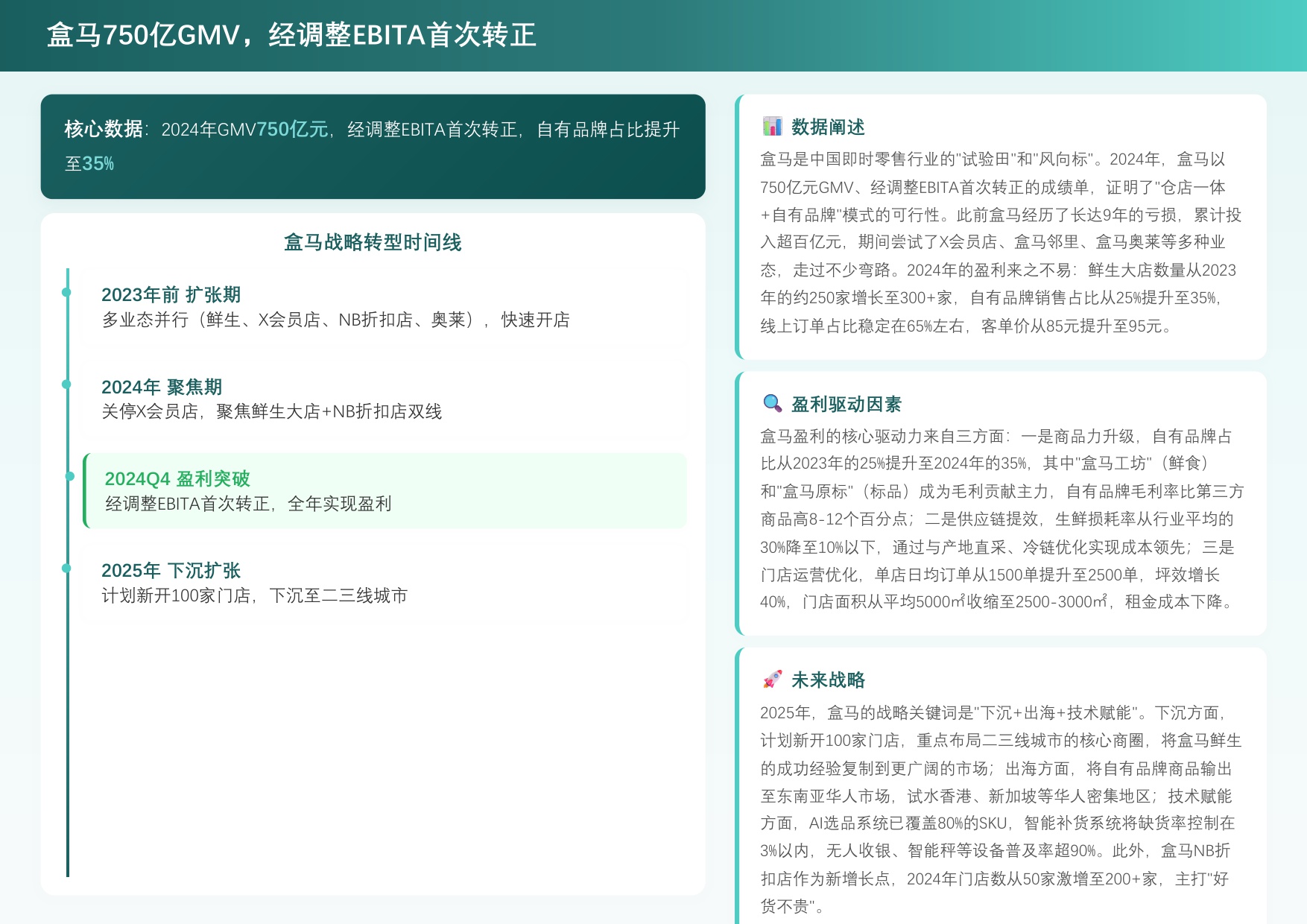Click the page title 盒马750亿GMV，经调整EBITA首次转正
Screen dimensions: 1307x924
tap(291, 35)
